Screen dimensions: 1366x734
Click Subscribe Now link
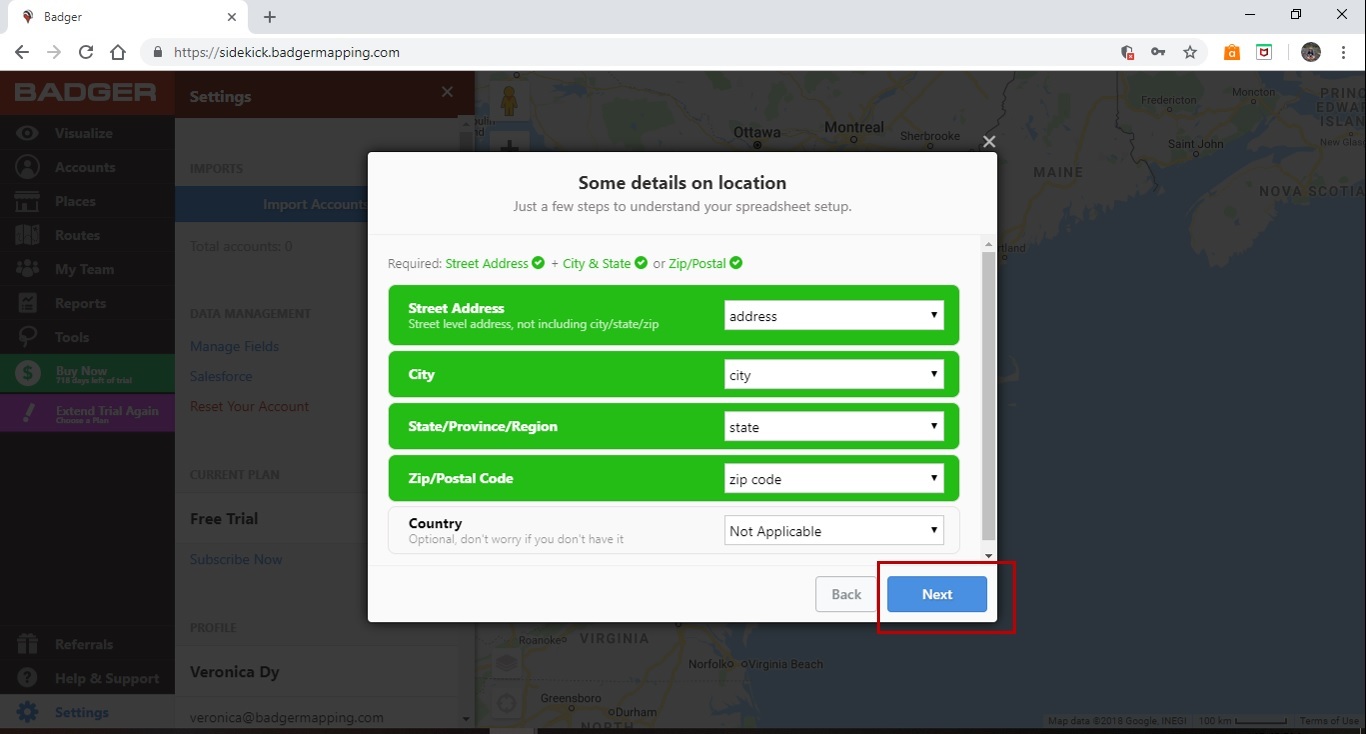tap(236, 559)
